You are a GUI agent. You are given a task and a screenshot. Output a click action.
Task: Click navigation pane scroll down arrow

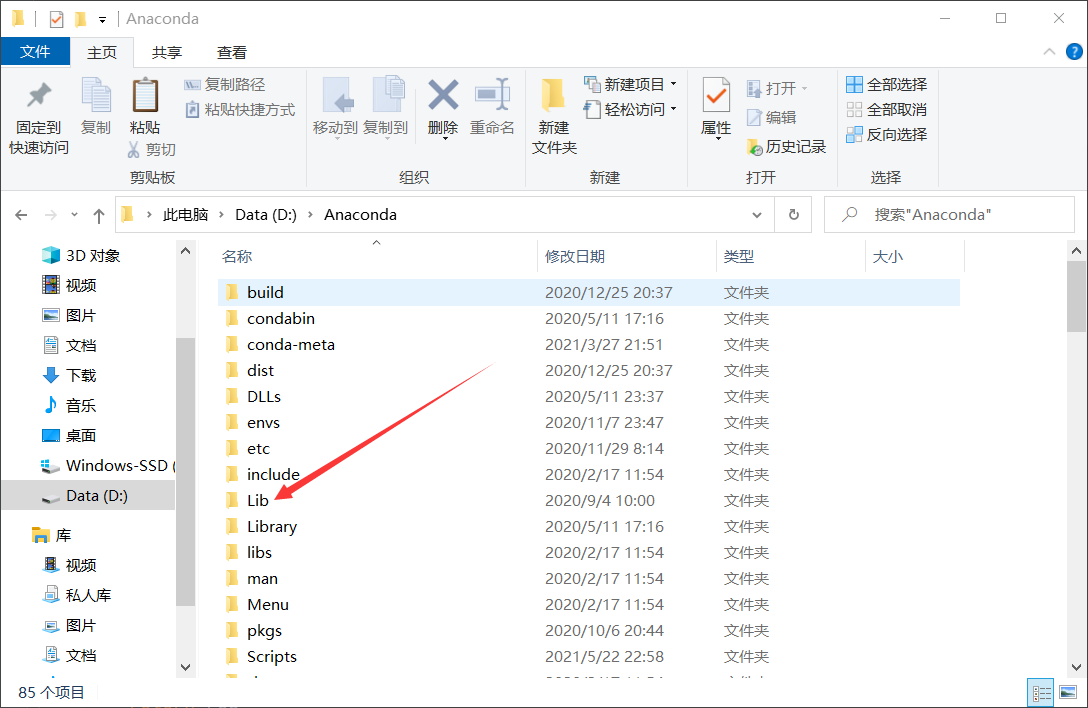tap(185, 667)
